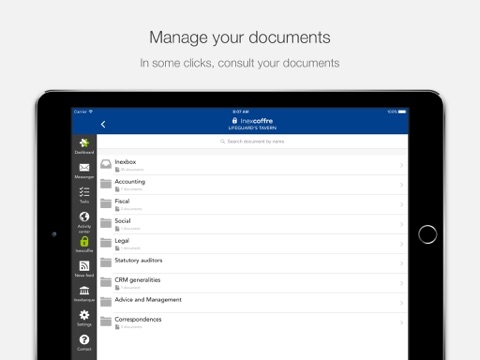The image size is (480, 360).
Task: Select Statutory auditors folder name
Action: point(138,260)
